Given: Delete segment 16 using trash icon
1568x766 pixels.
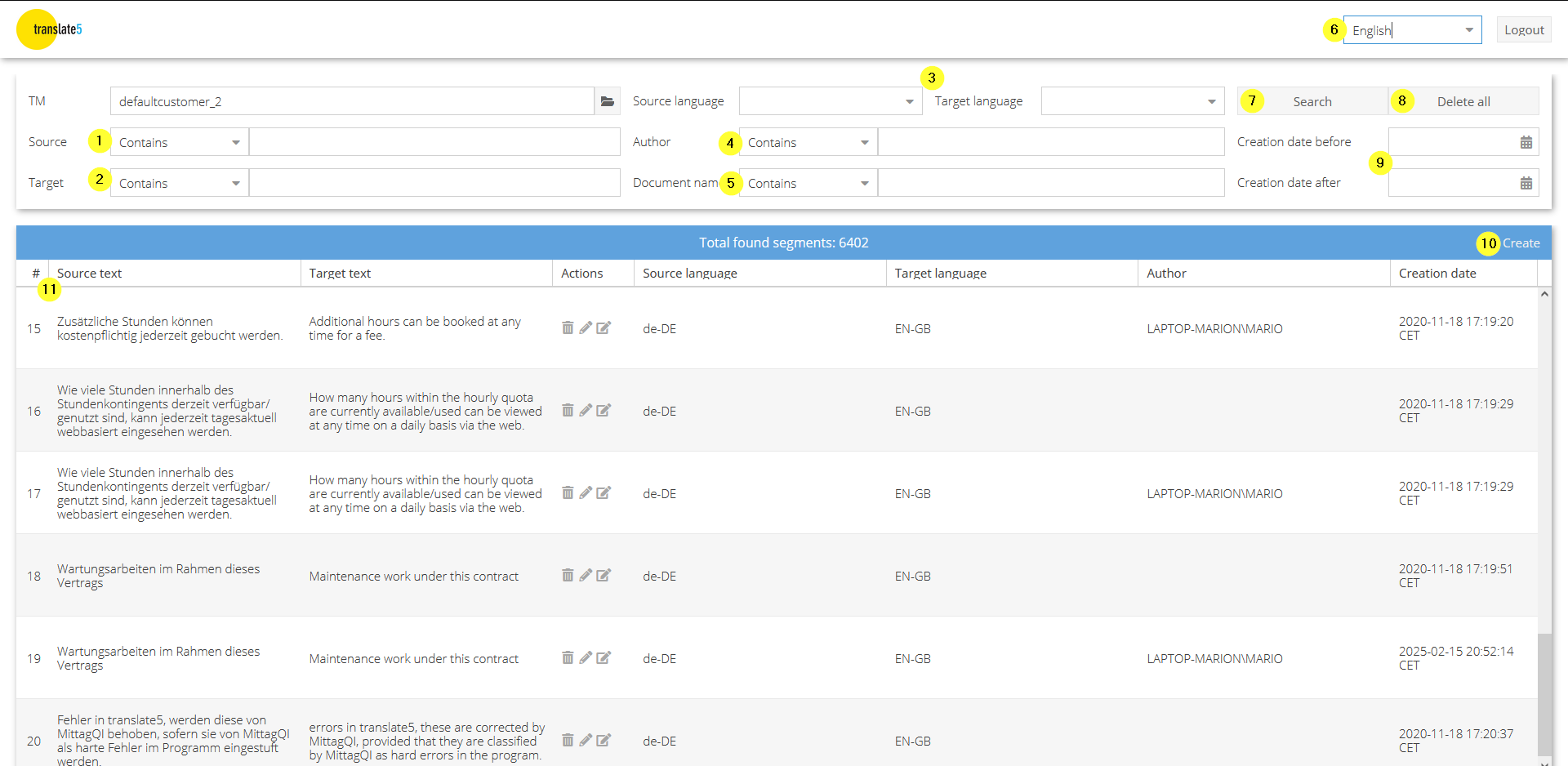Looking at the screenshot, I should point(568,410).
